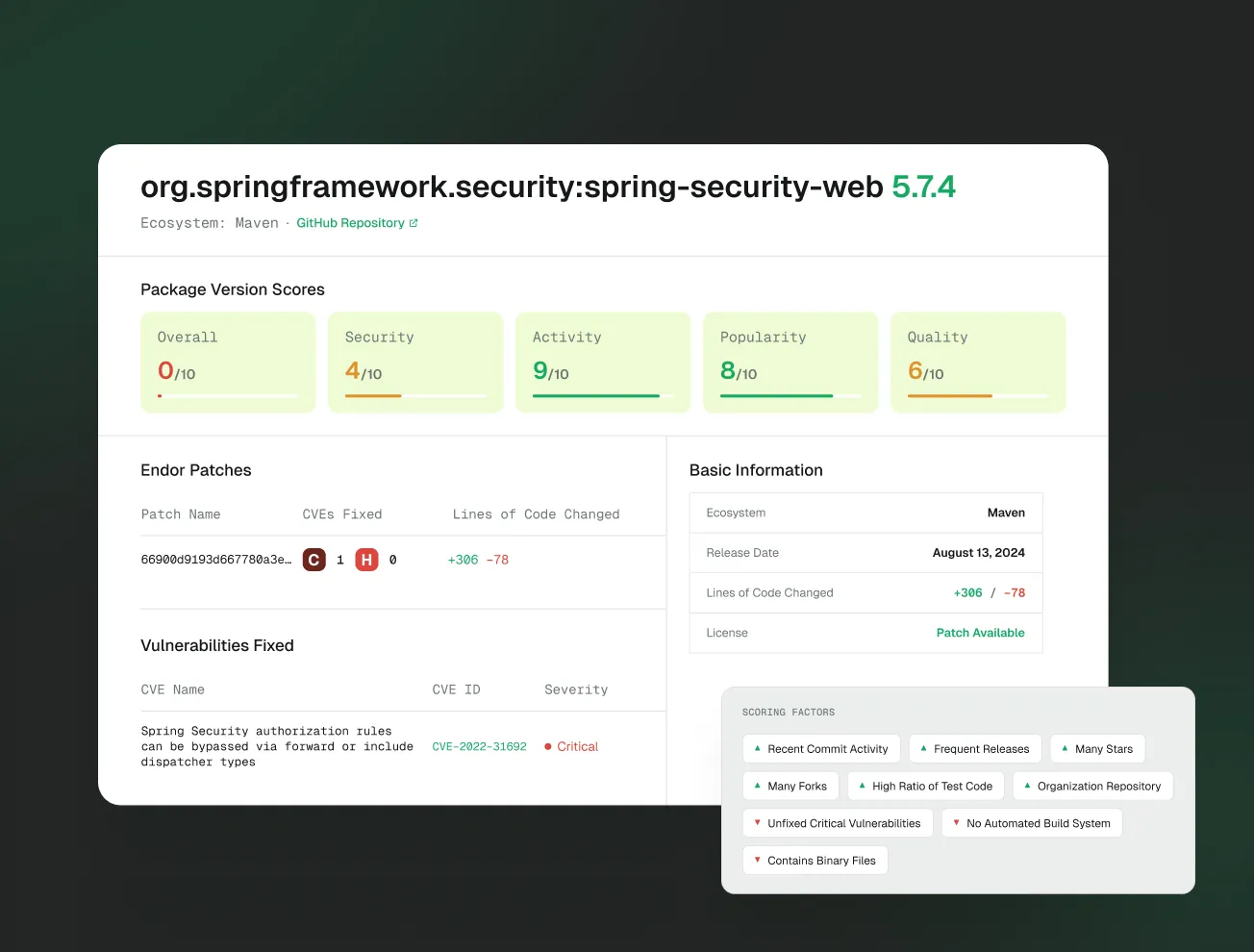Click the green up arrow on Many Forks

(758, 785)
